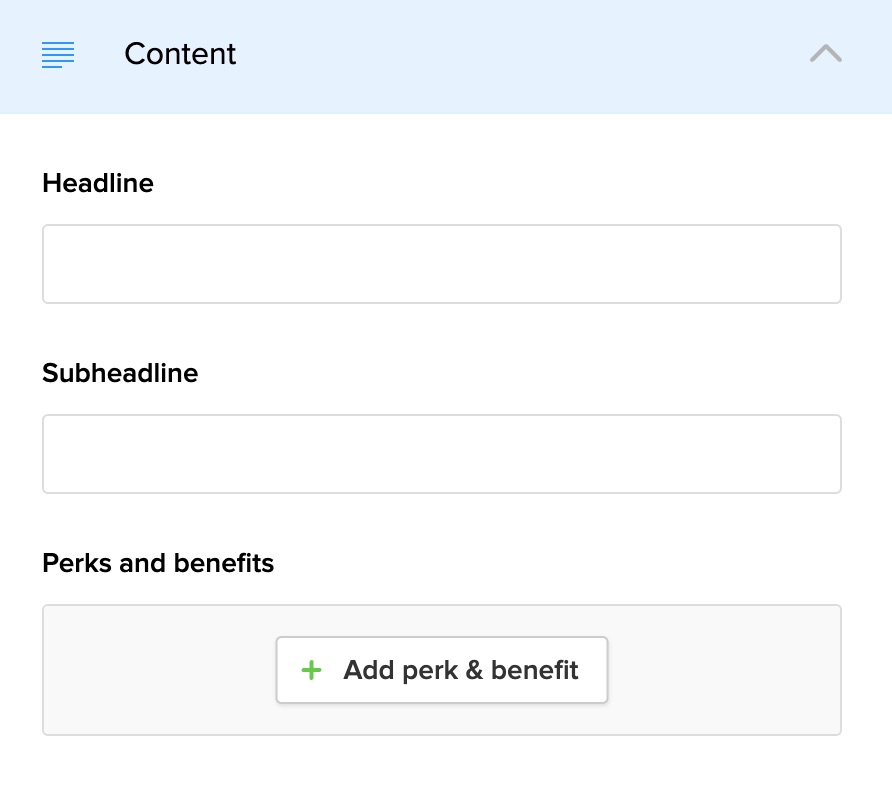
Task: Click the green plus icon
Action: [x=312, y=670]
